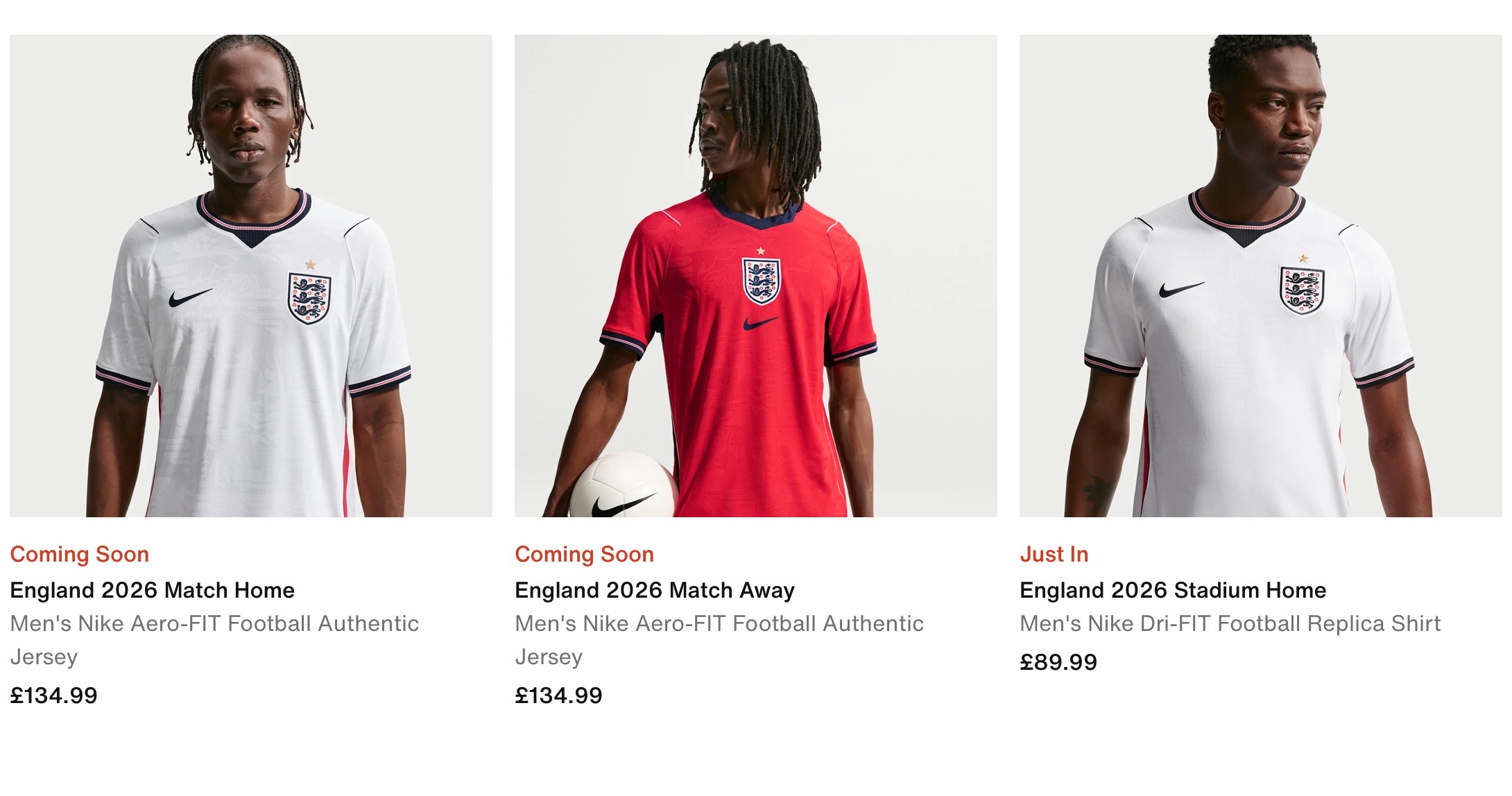The width and height of the screenshot is (1512, 796).
Task: Click the 'Dri-FIT Football Replica Shirt' subtitle
Action: (1230, 624)
